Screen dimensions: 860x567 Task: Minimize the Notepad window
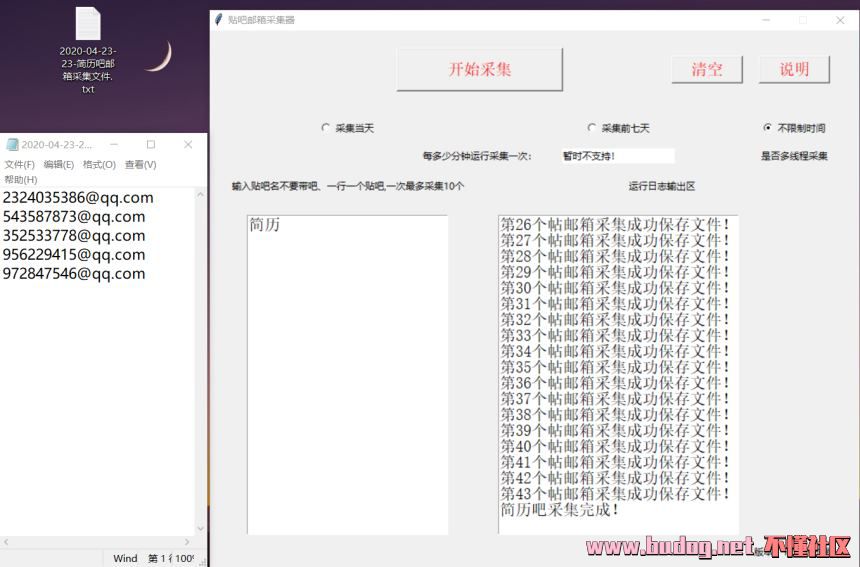[114, 145]
